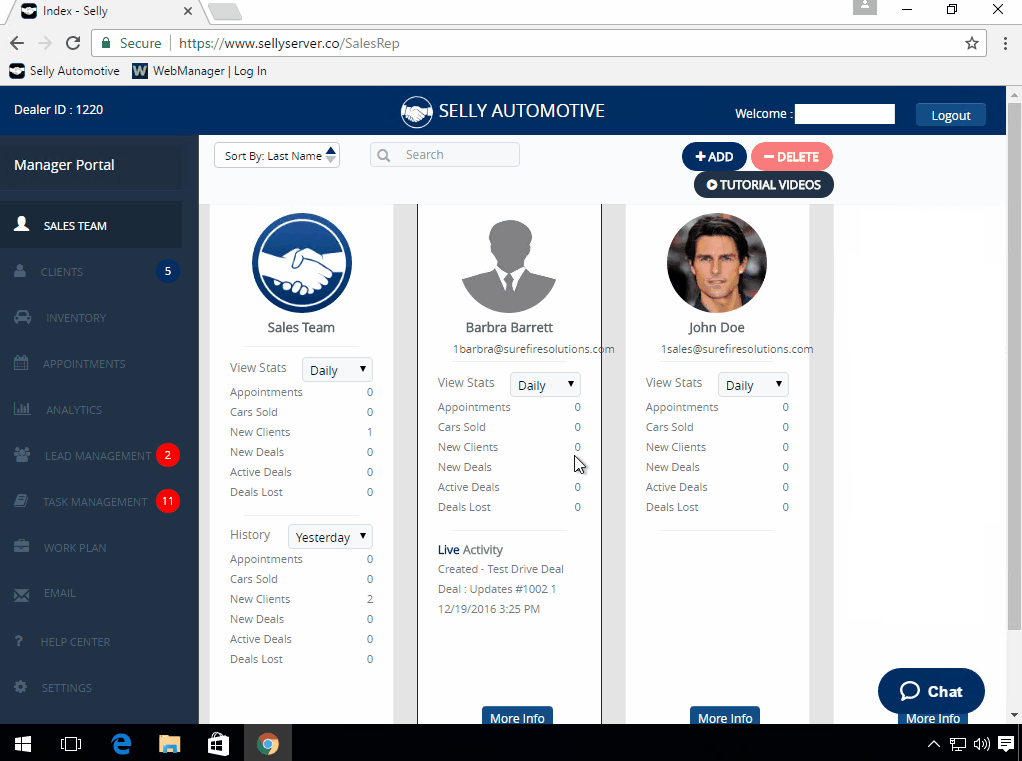Open the Inventory car icon

click(22, 317)
